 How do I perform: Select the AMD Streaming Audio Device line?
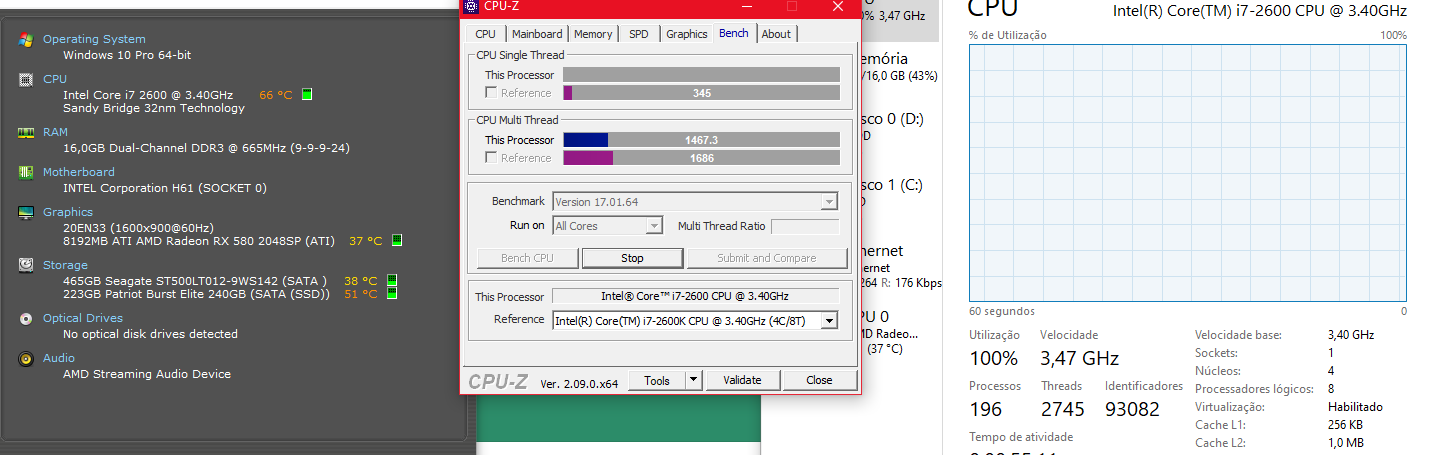coord(147,374)
